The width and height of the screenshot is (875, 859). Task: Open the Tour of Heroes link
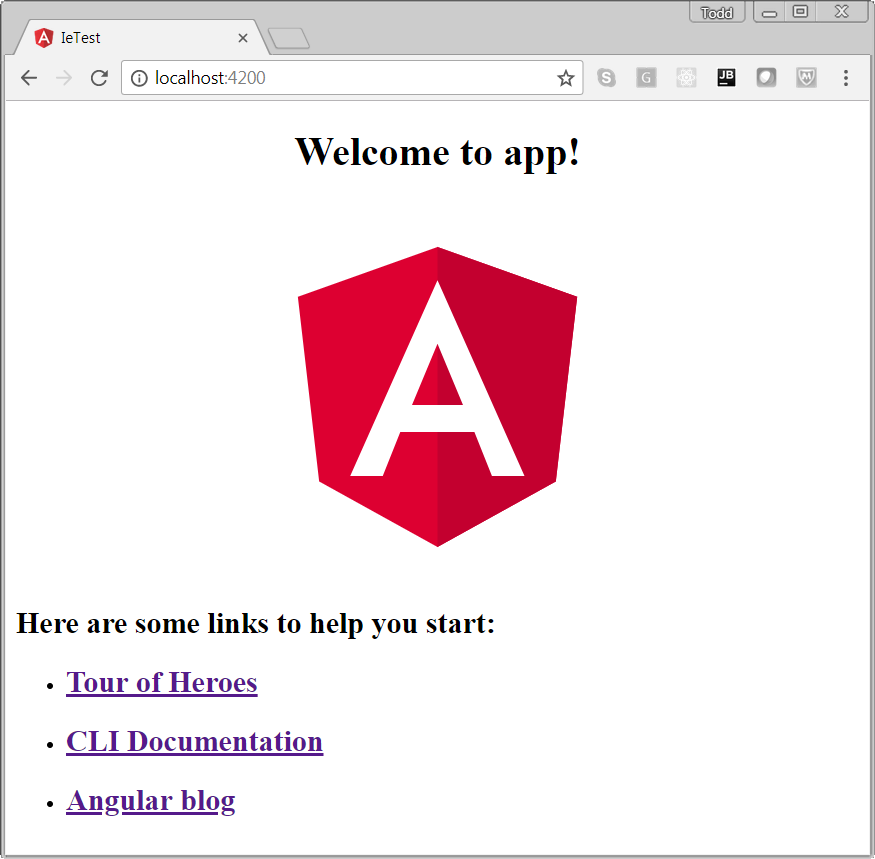(x=162, y=683)
